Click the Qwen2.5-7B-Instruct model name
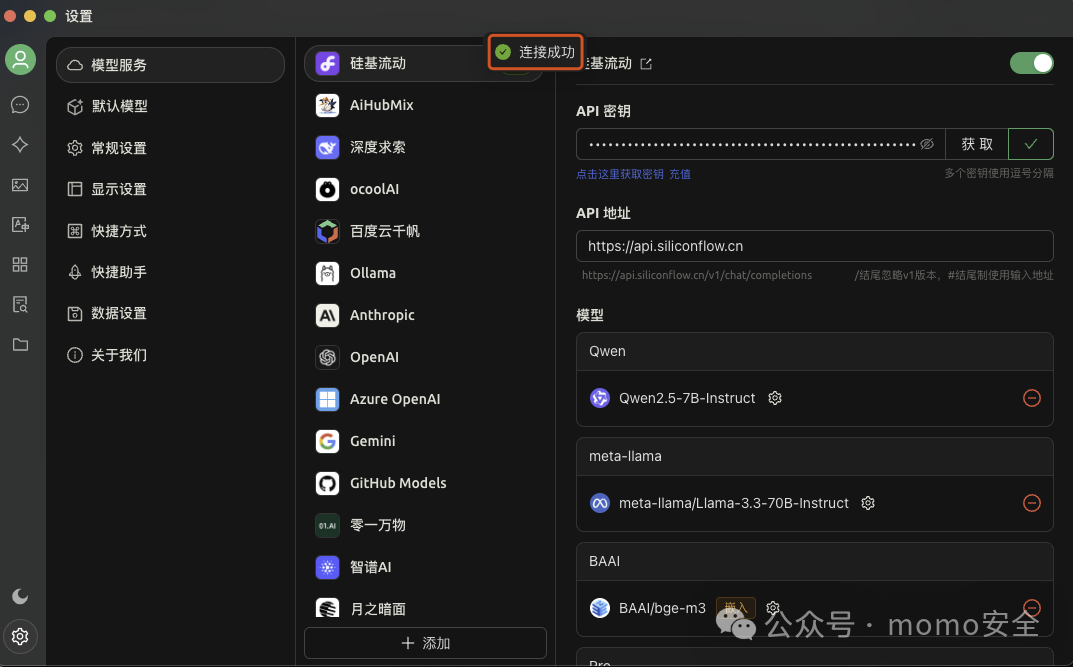The width and height of the screenshot is (1073, 667). [x=687, y=398]
